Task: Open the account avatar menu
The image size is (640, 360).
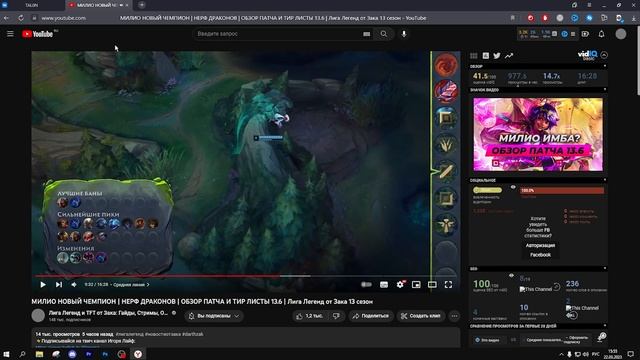Action: [621, 34]
